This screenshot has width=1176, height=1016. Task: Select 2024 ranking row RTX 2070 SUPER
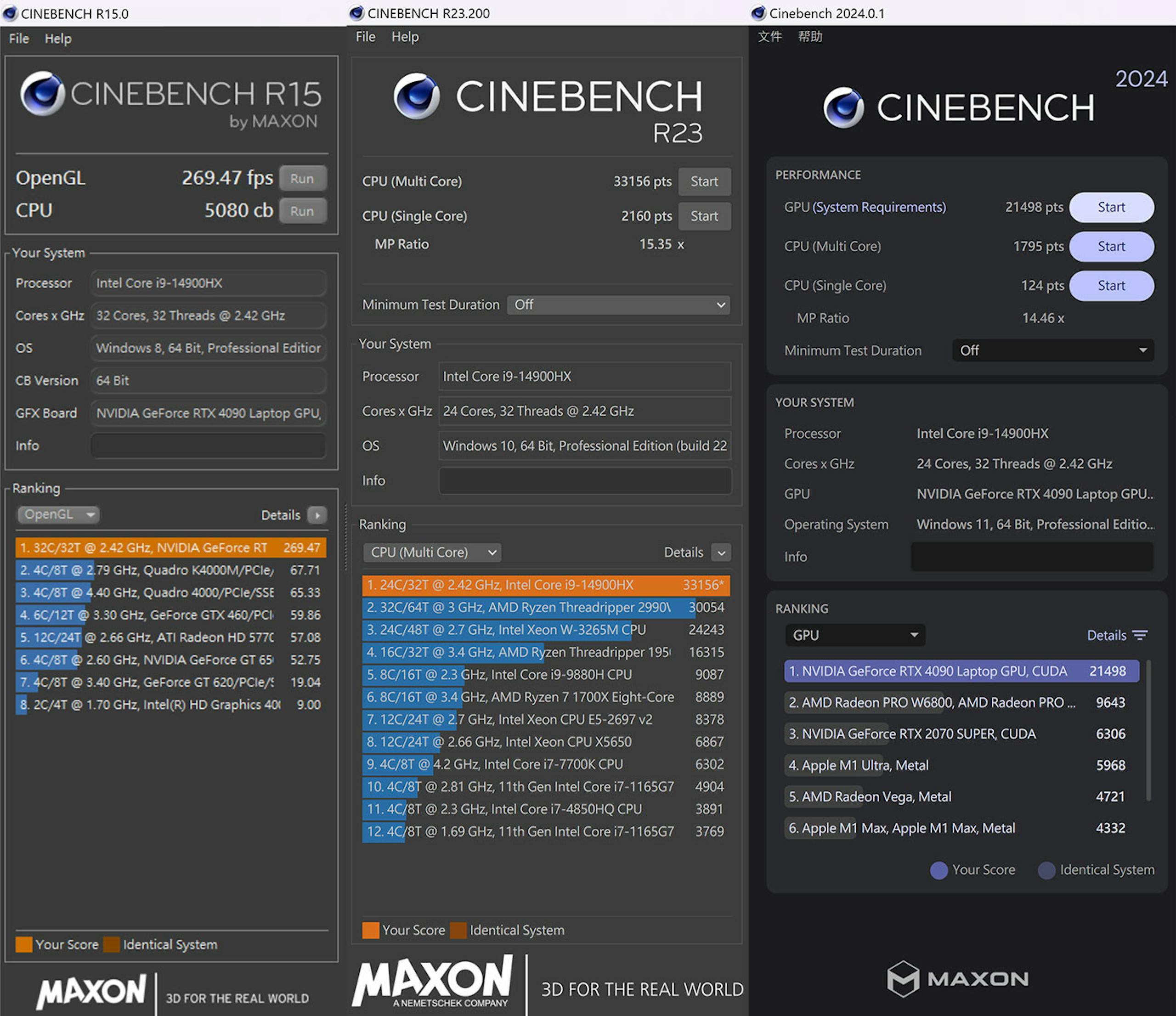962,734
